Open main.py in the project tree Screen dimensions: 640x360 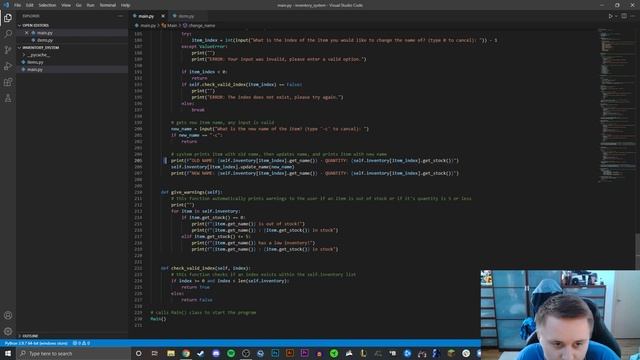tap(35, 69)
